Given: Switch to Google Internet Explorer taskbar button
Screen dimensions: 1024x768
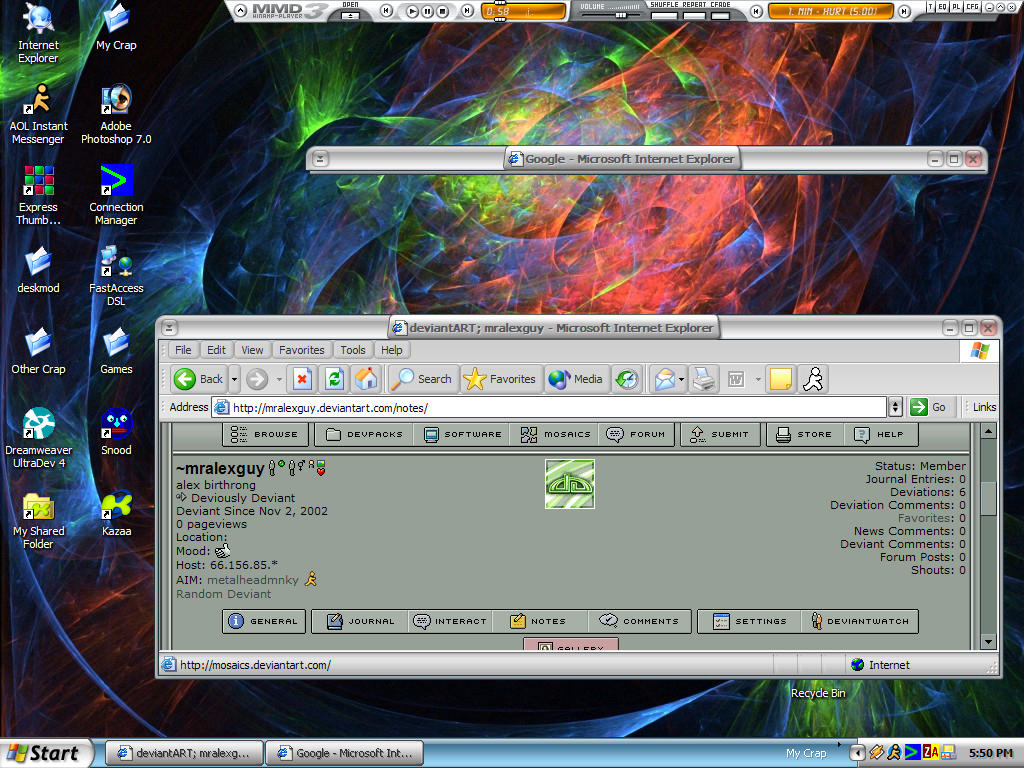Looking at the screenshot, I should [345, 753].
